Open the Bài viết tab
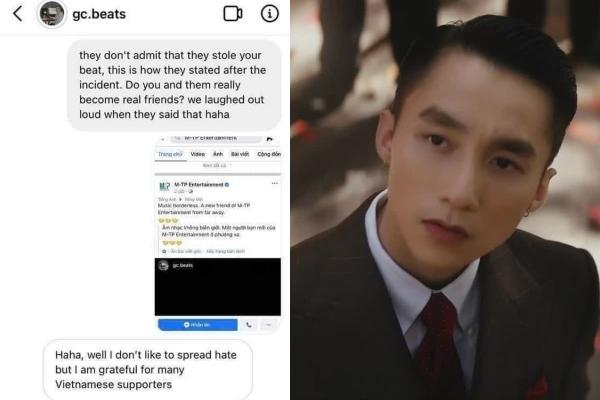Screen dimensions: 600x400 coord(240,154)
